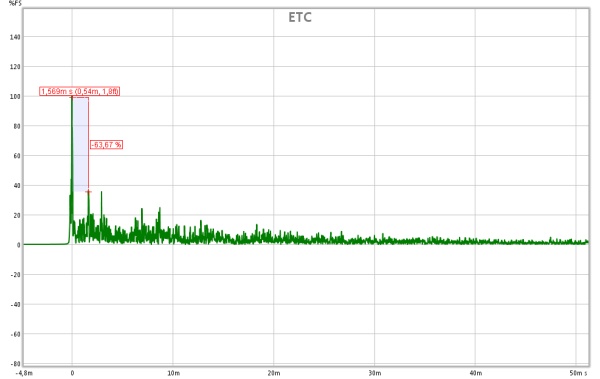Click the green reflection peak near 9m
600x379 pixels.
[160, 209]
